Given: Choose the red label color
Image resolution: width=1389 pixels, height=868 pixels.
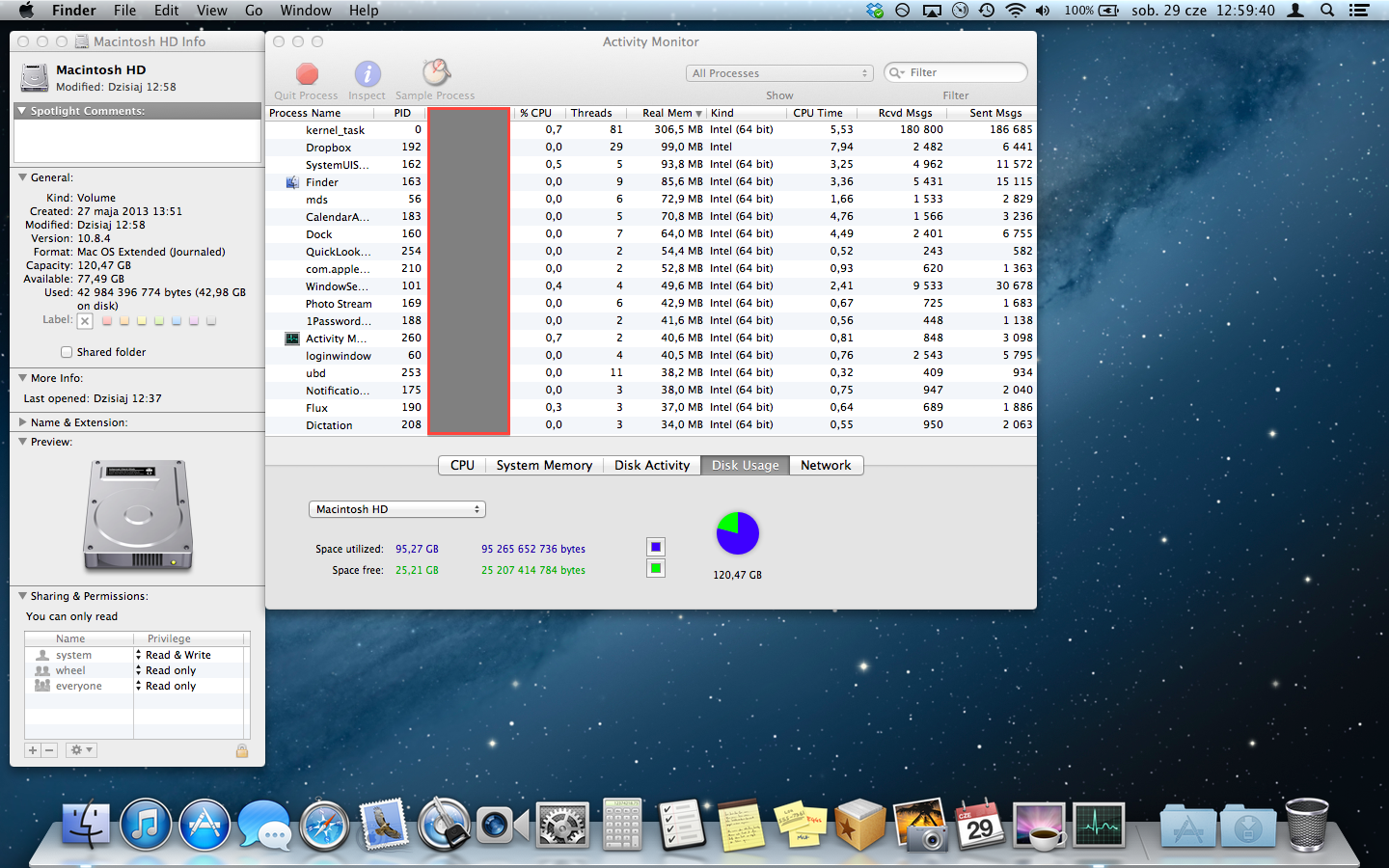Looking at the screenshot, I should (107, 320).
